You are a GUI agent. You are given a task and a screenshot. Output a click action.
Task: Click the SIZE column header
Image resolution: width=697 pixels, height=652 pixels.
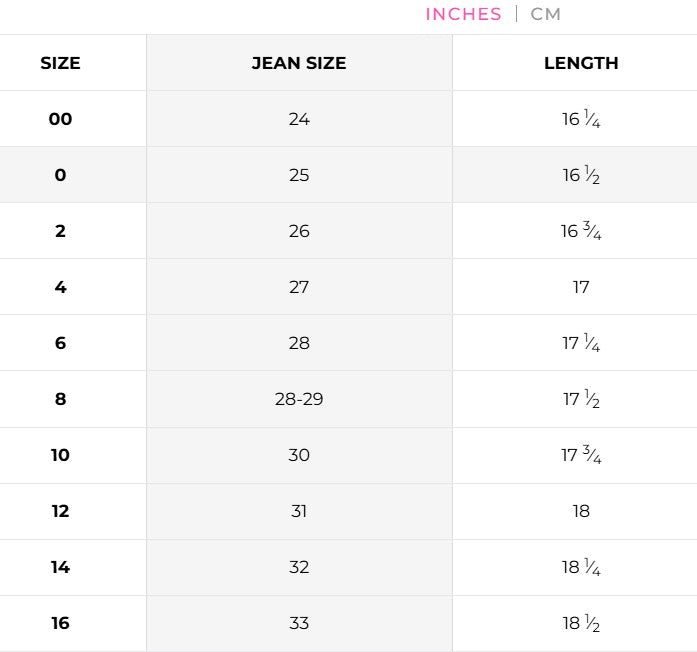(x=60, y=63)
